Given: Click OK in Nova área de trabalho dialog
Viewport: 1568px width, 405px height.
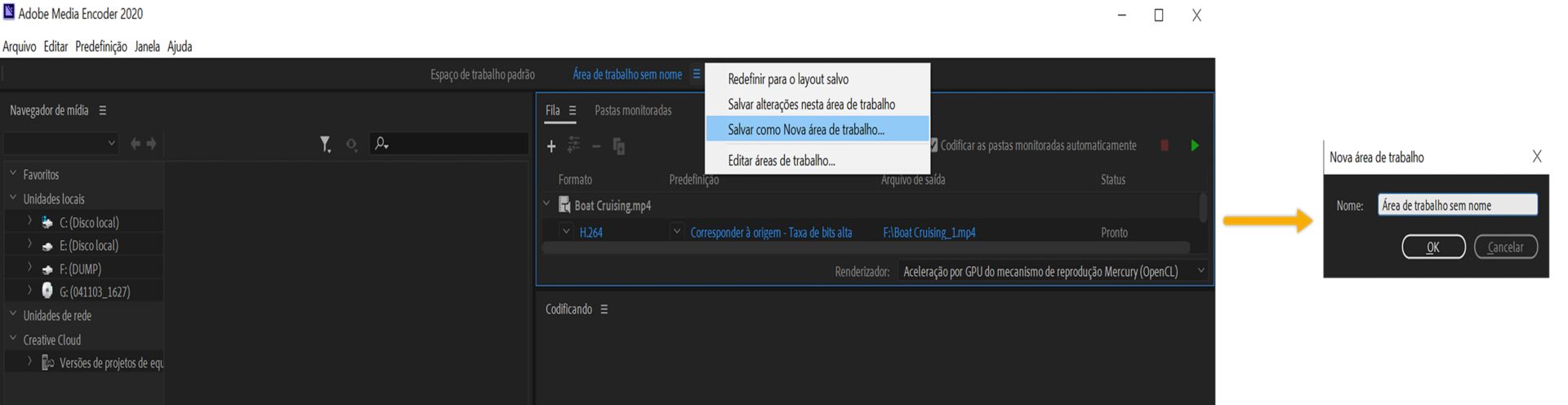Looking at the screenshot, I should tap(1433, 247).
